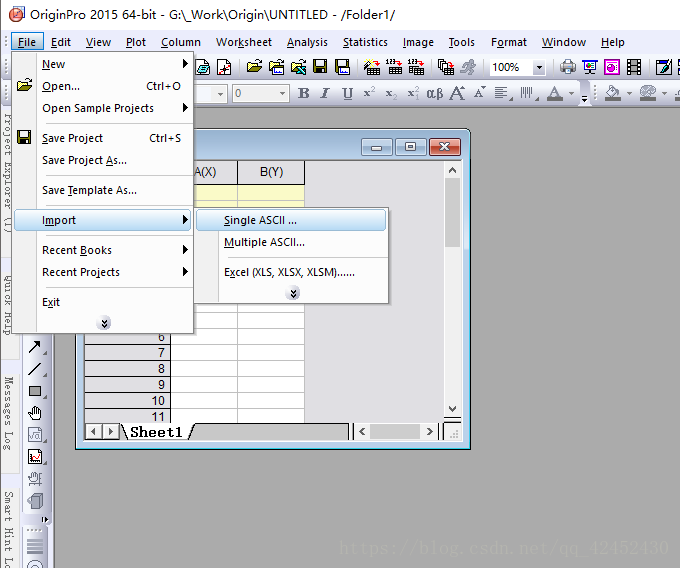Viewport: 680px width, 568px height.
Task: Open the Plot menu
Action: point(136,42)
